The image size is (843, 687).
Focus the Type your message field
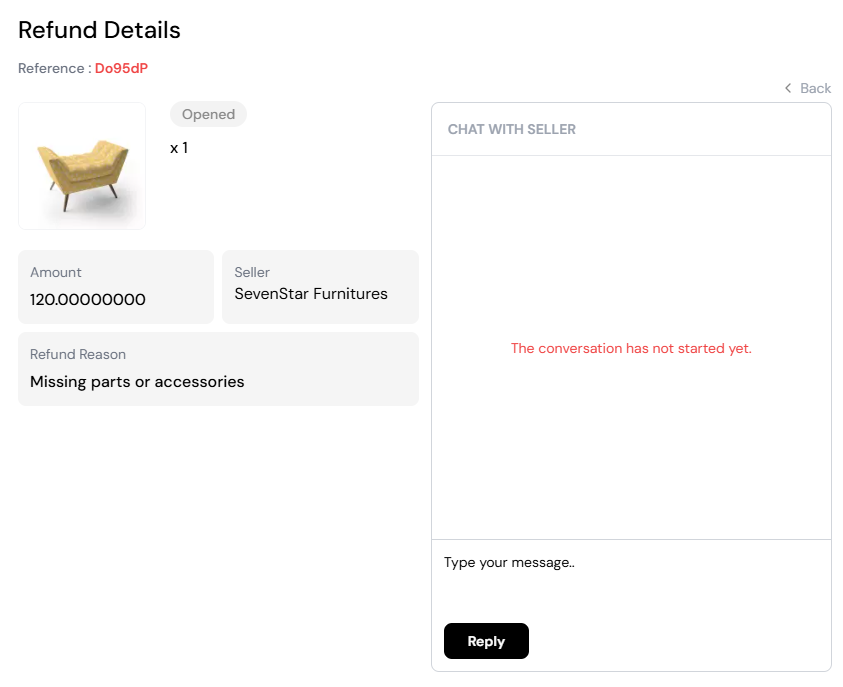630,575
